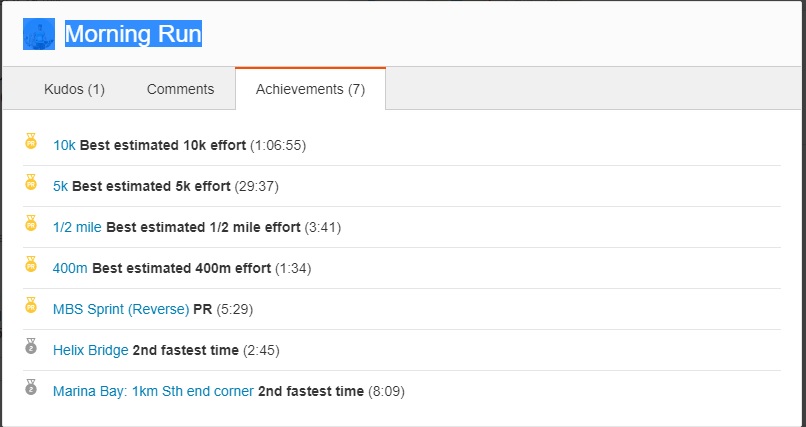This screenshot has height=427, width=806.
Task: Click the PR medal icon beside 10k effort
Action: click(31, 141)
